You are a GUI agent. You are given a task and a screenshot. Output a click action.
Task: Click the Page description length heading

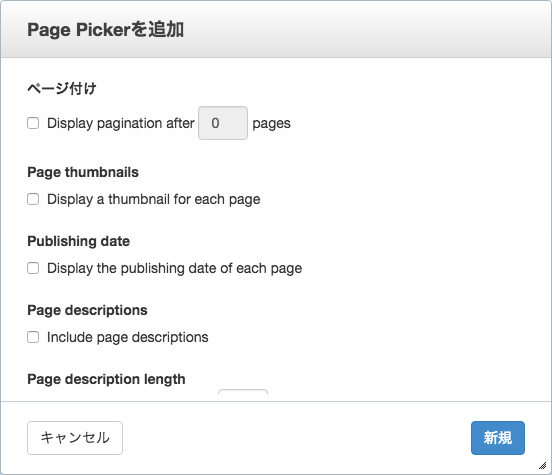coord(106,379)
